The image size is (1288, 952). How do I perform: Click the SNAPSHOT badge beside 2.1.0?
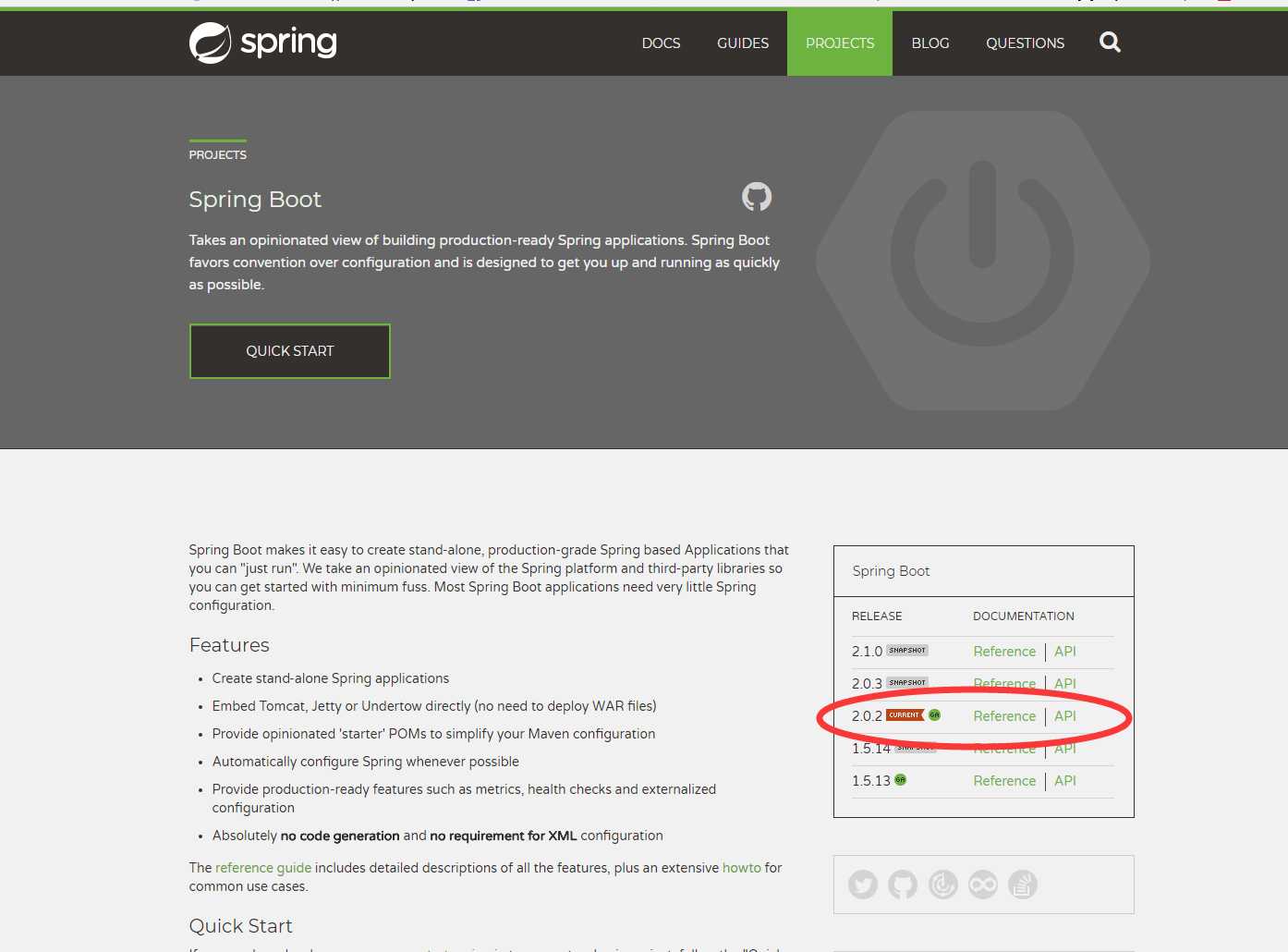907,651
